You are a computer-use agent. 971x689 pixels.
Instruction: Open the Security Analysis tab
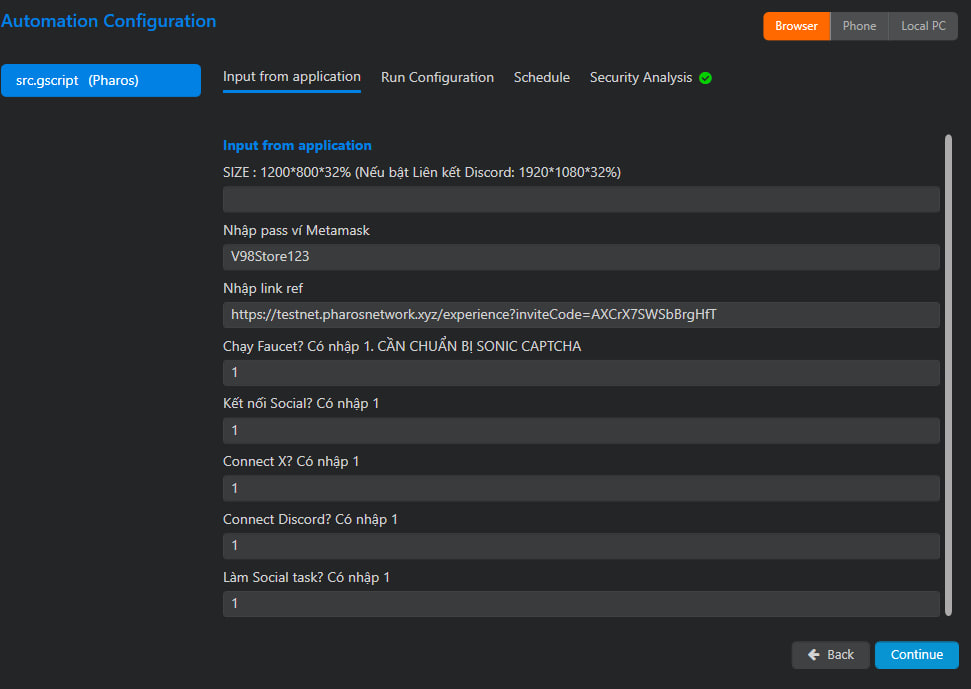click(x=641, y=77)
